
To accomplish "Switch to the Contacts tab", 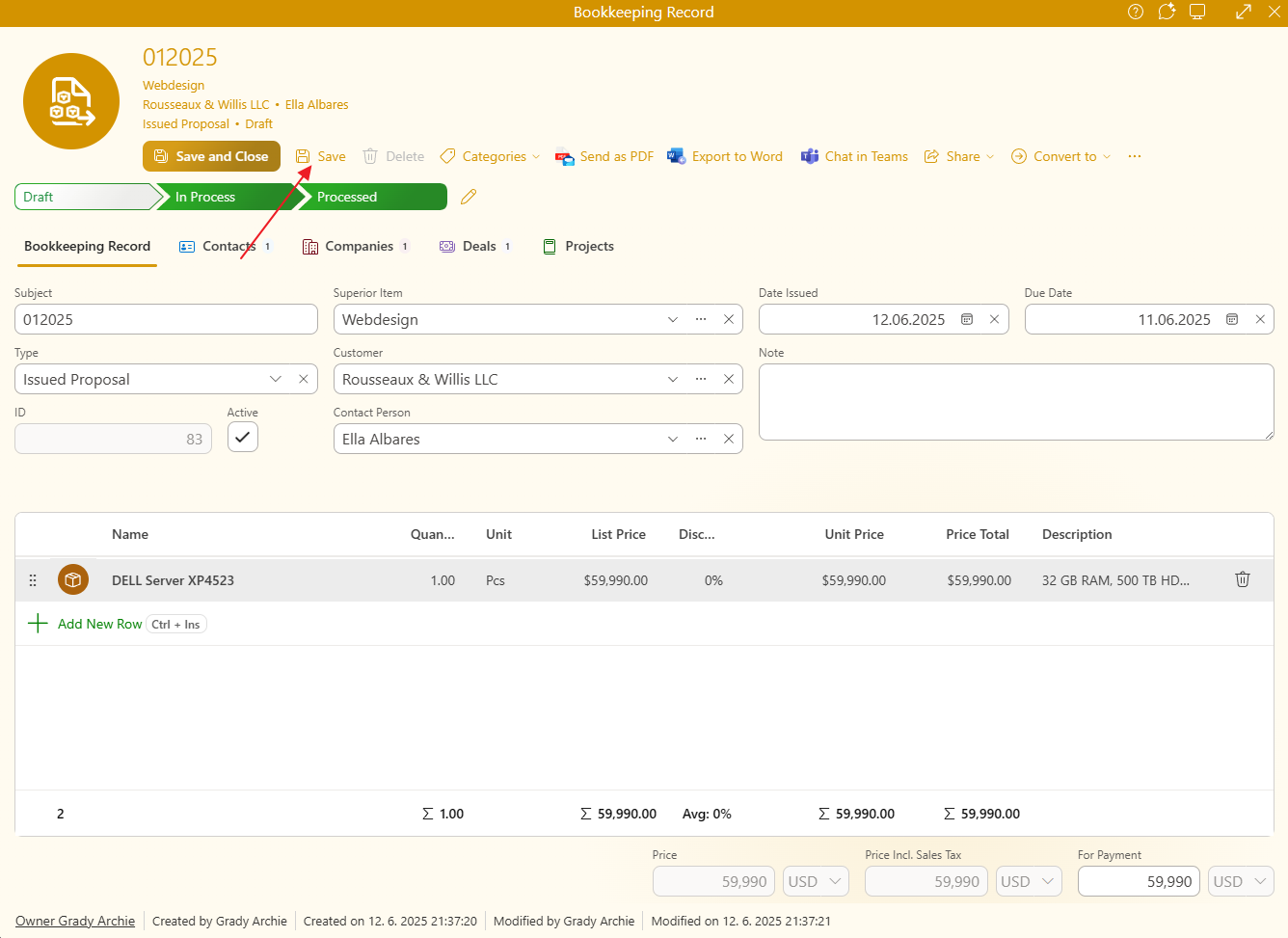I will click(226, 246).
